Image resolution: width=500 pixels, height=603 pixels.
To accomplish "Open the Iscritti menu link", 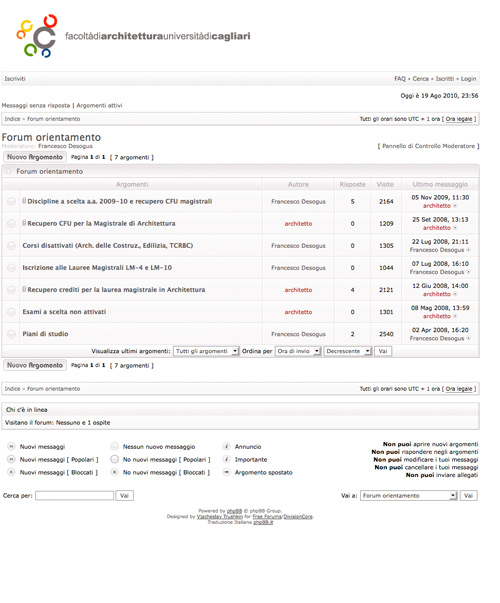I will point(445,78).
